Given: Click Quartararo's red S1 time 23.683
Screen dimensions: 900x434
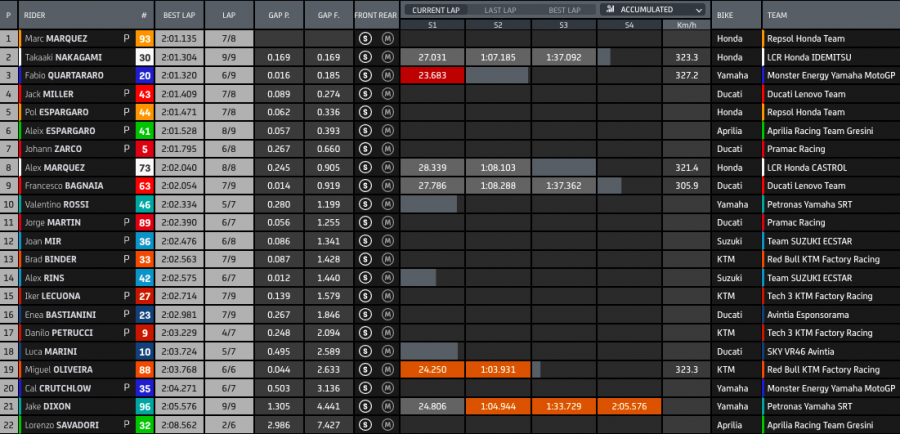Looking at the screenshot, I should pos(432,76).
